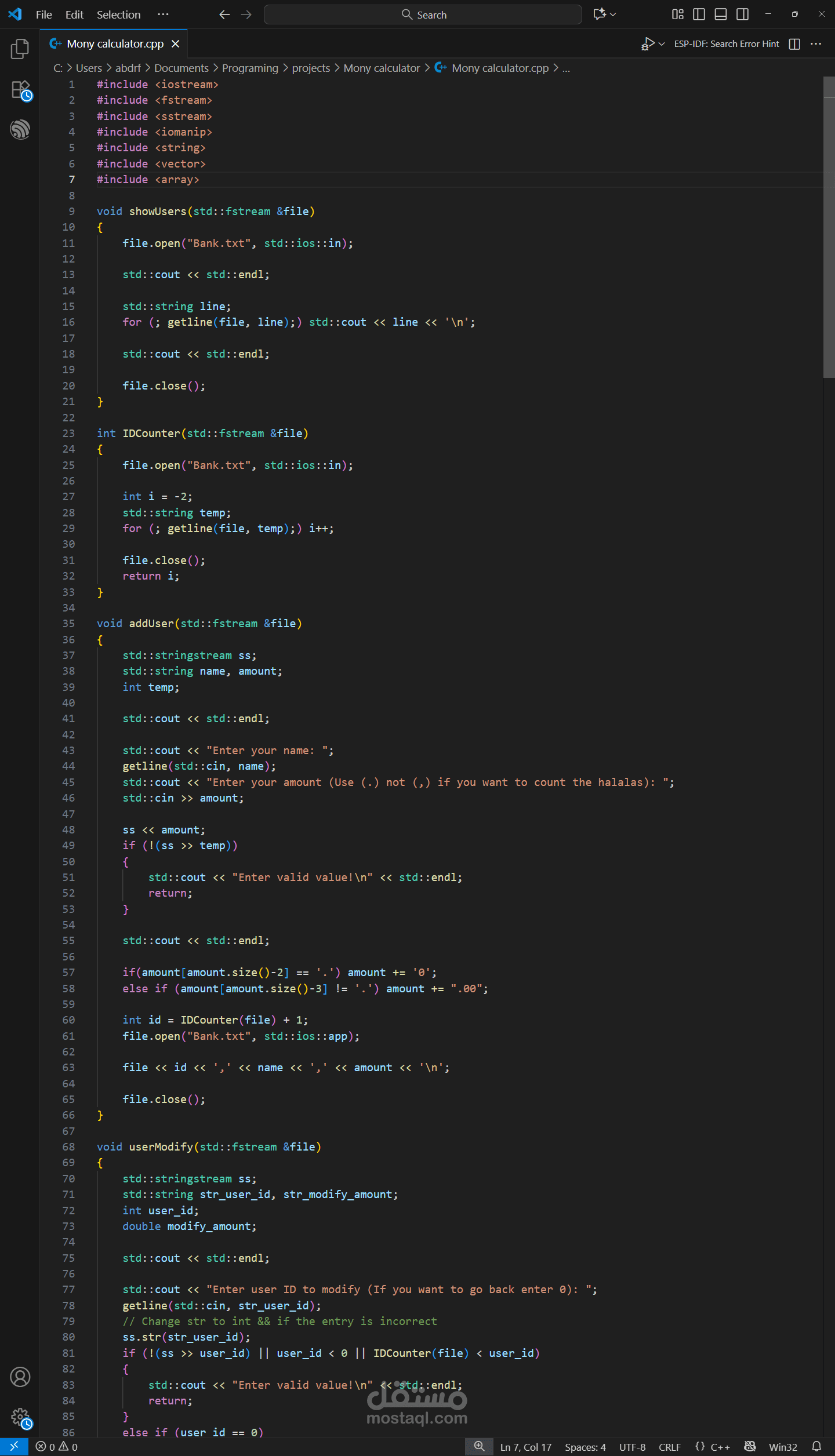Click the Spaces: 4 indentation setting
The height and width of the screenshot is (1456, 835).
585,1447
